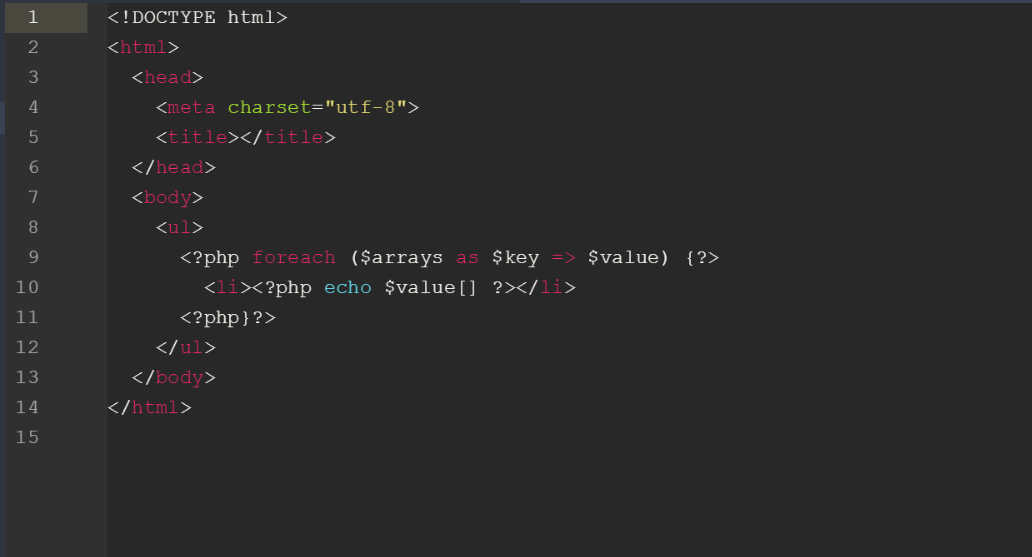
Task: Place cursor on the echo keyword
Action: coord(348,287)
